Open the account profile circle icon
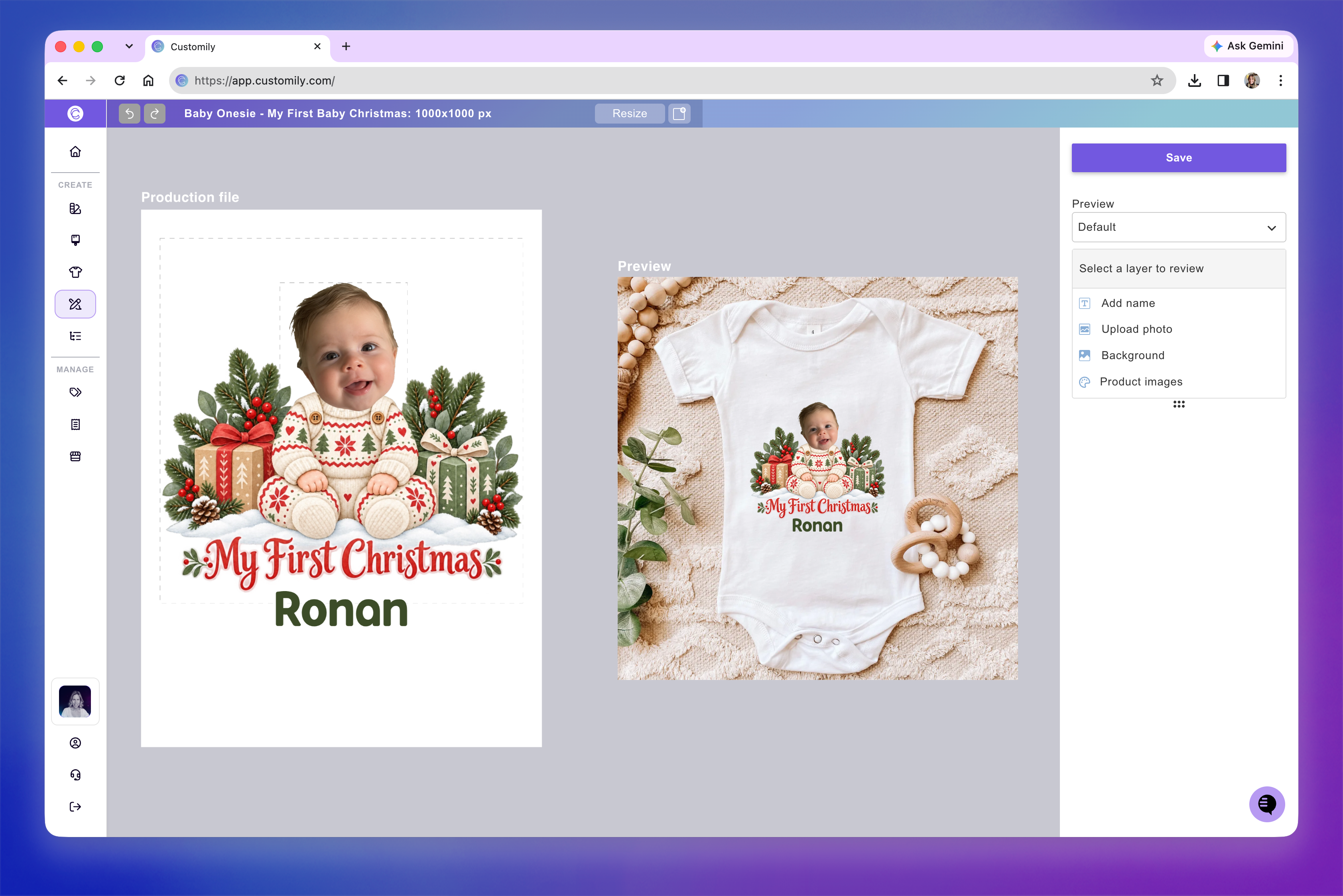1343x896 pixels. pos(75,743)
